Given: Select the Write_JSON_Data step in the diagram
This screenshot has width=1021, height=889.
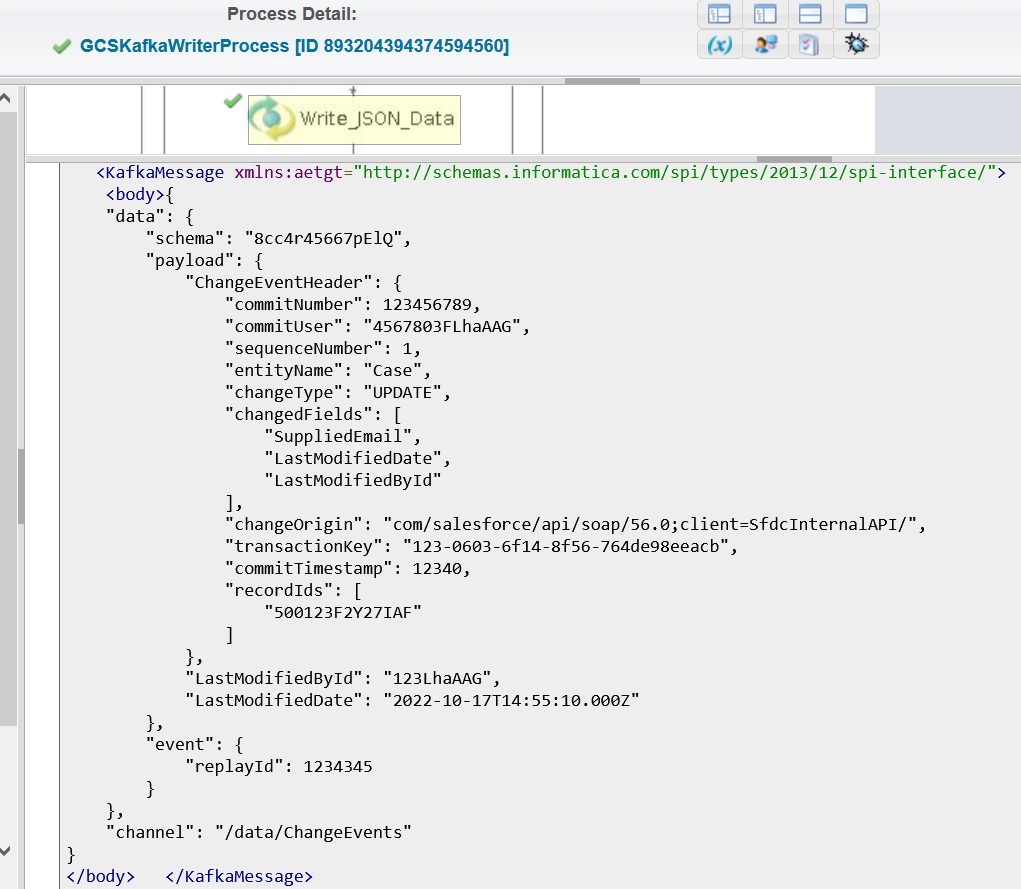Looking at the screenshot, I should (x=354, y=120).
